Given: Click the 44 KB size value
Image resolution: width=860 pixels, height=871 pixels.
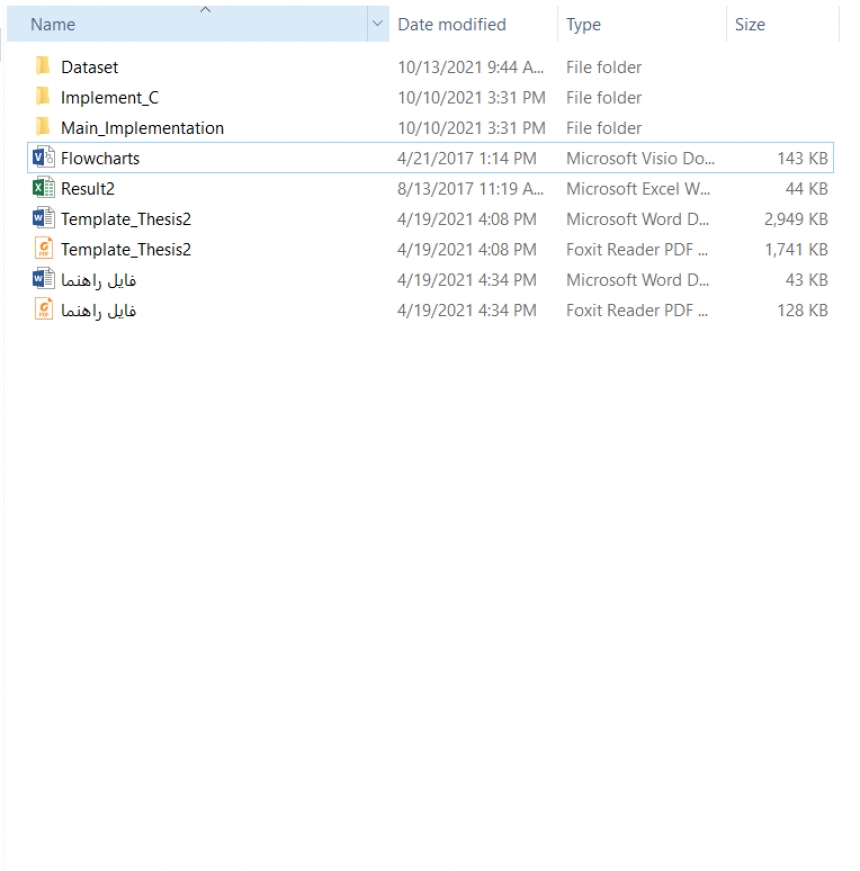Looking at the screenshot, I should tap(806, 189).
